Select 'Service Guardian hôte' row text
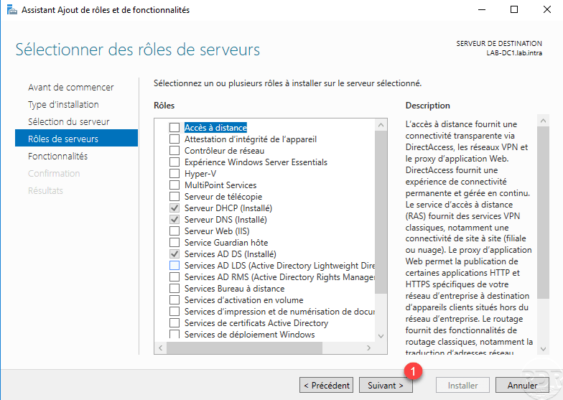 tap(226, 242)
